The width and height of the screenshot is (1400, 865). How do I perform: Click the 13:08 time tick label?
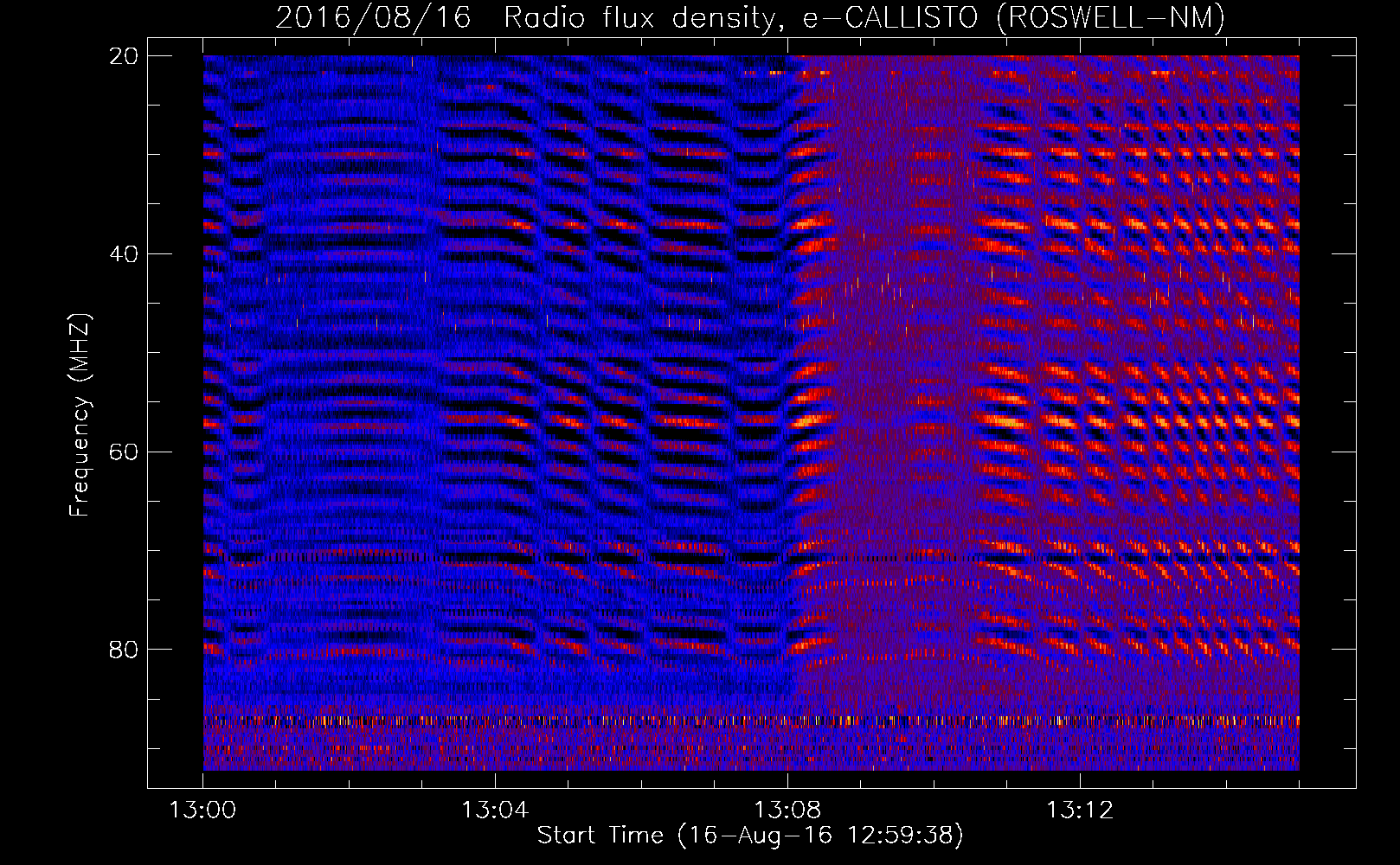787,811
